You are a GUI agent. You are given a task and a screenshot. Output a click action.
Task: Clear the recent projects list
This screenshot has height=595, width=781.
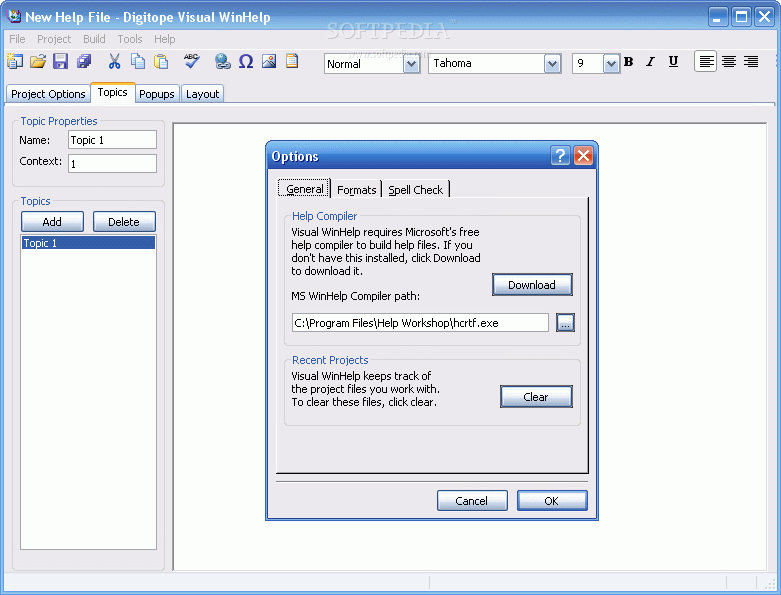click(536, 397)
